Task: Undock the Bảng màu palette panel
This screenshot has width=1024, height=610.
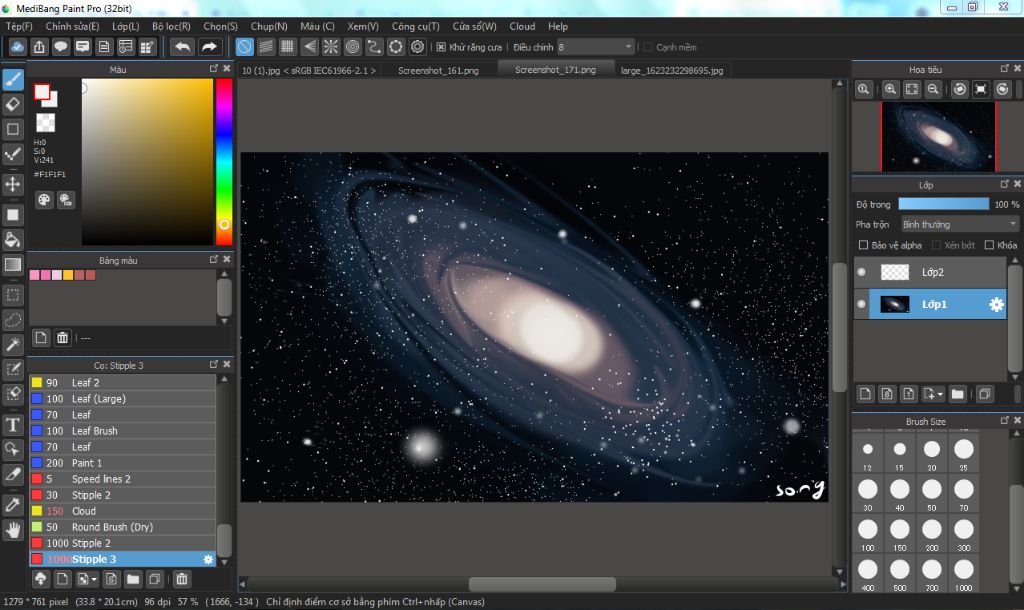Action: click(x=214, y=259)
